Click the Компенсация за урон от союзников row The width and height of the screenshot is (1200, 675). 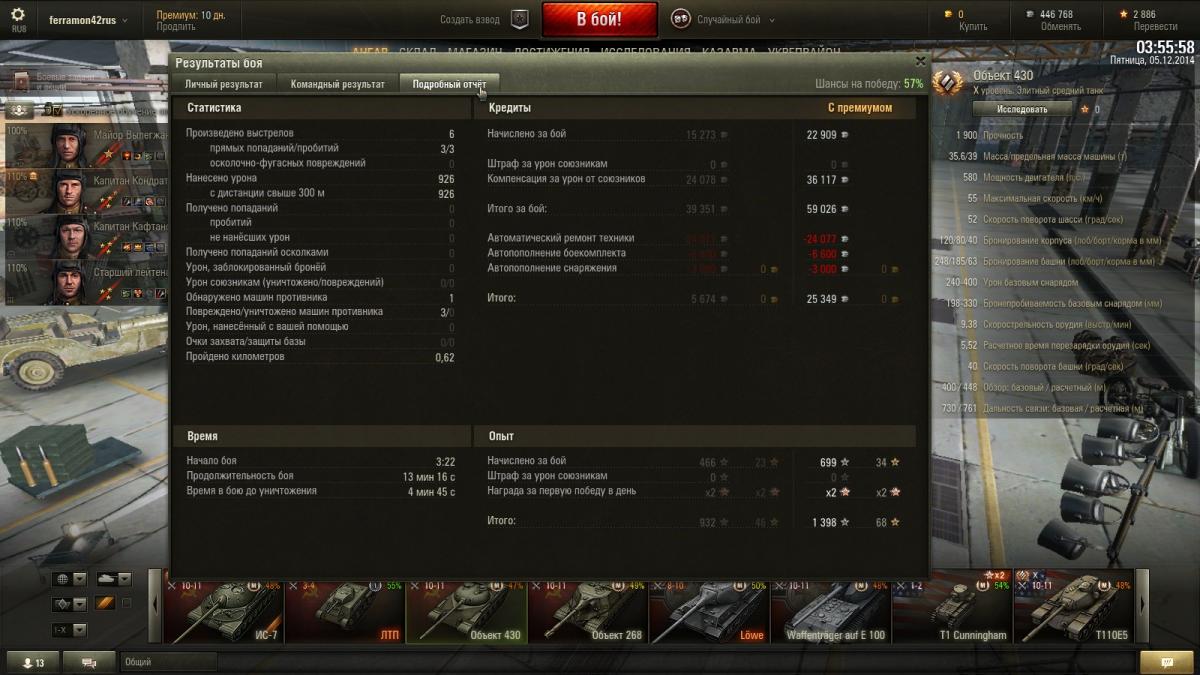coord(695,179)
